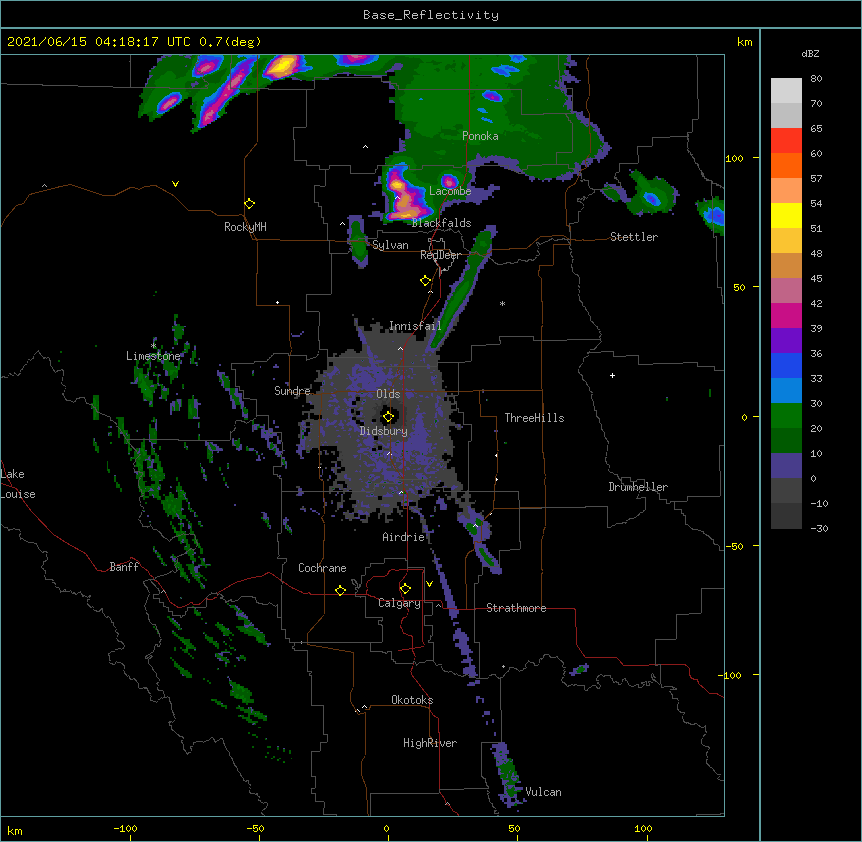Pick the purple 36-39 dBZ legend swatch
The height and width of the screenshot is (842, 862).
pos(786,340)
